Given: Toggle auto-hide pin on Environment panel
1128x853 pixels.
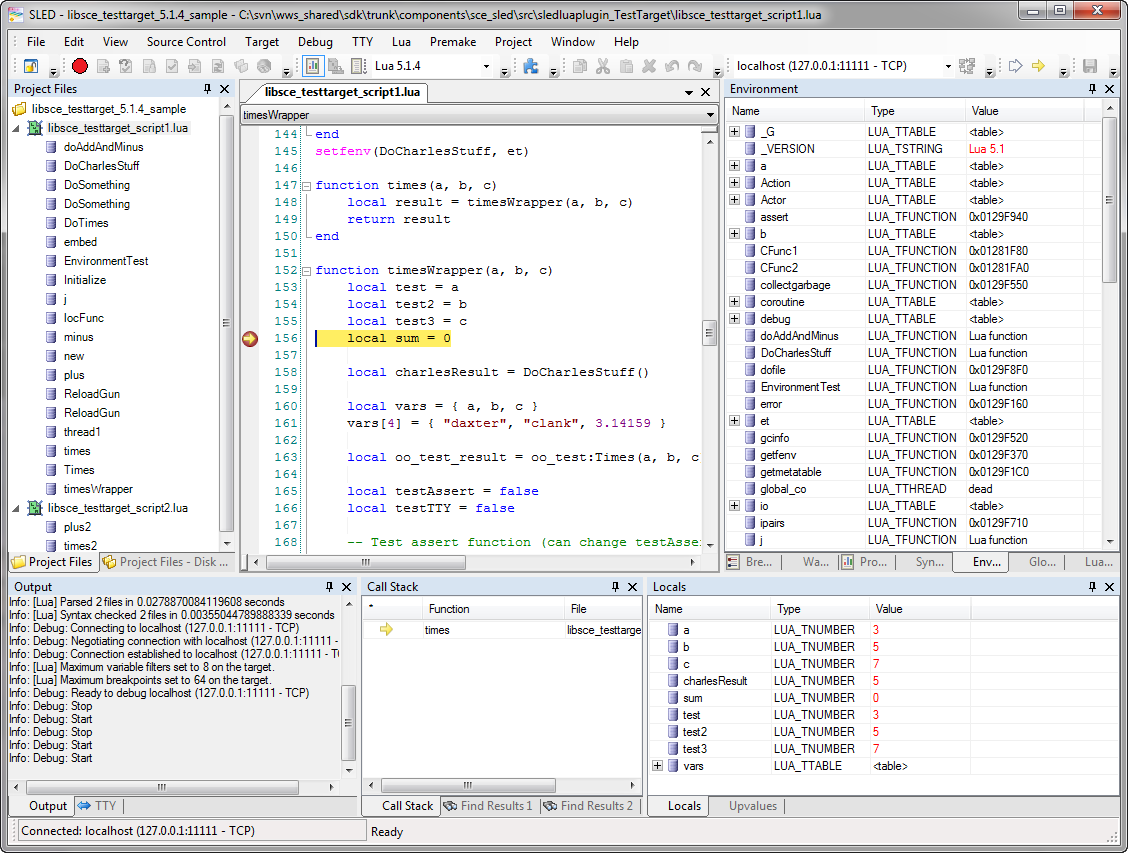Looking at the screenshot, I should coord(1093,89).
